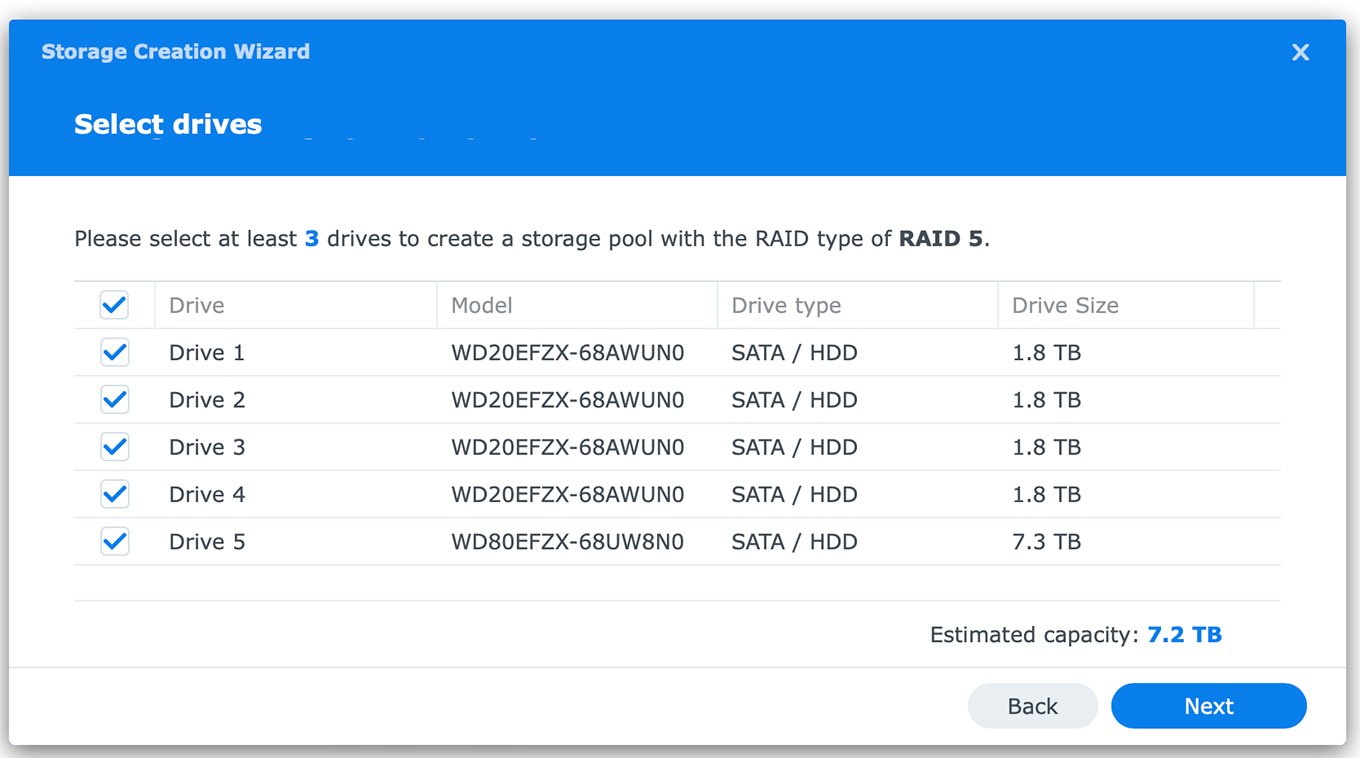Uncheck the Drive 2 checkbox
Image resolution: width=1360 pixels, height=758 pixels.
[115, 400]
